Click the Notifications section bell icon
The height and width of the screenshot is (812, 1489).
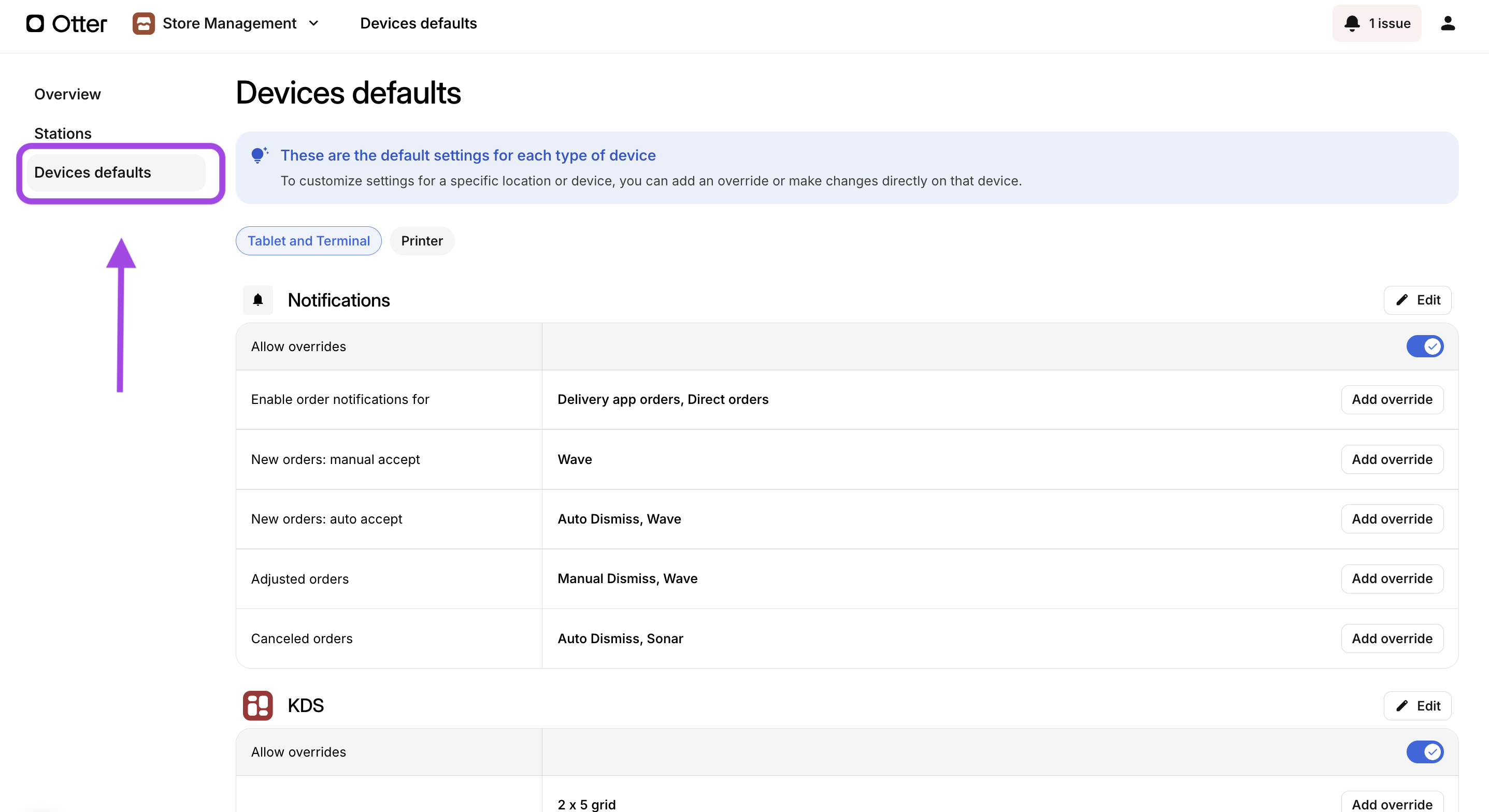point(258,300)
